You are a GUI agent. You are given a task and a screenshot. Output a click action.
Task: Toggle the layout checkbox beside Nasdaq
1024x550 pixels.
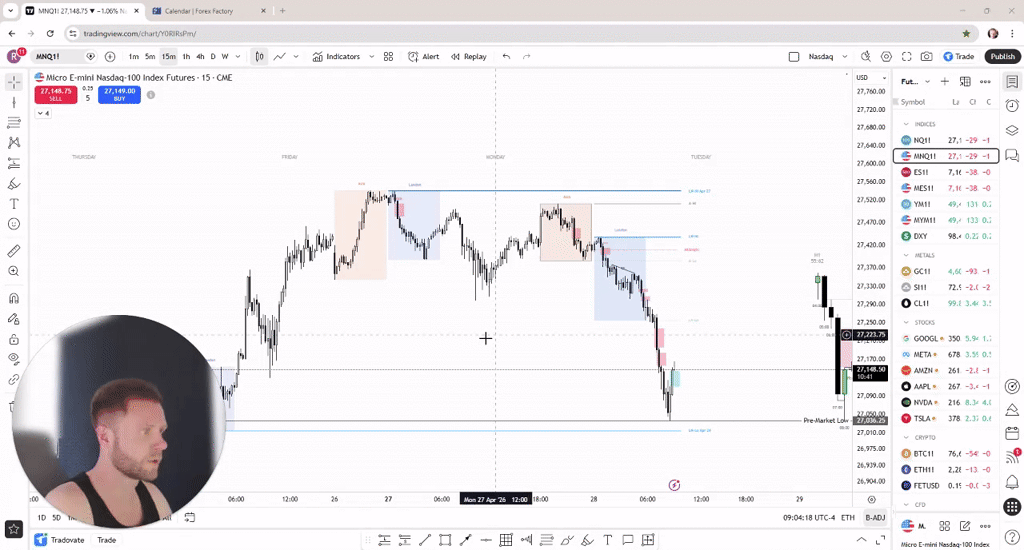(794, 57)
